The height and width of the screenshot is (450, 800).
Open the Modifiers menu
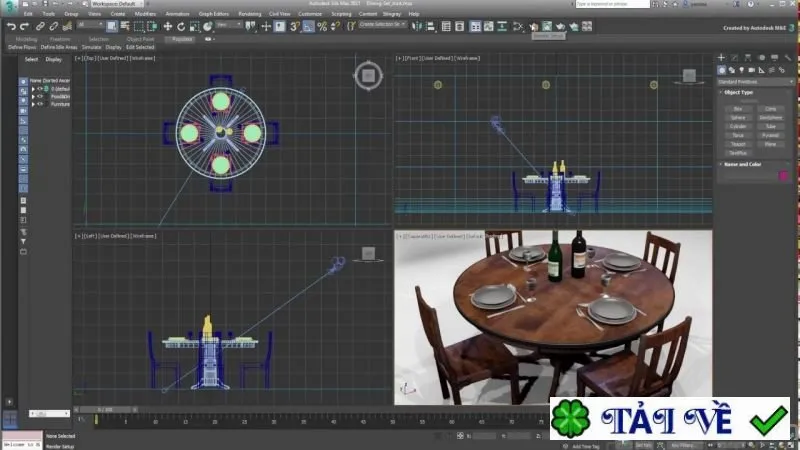click(145, 14)
